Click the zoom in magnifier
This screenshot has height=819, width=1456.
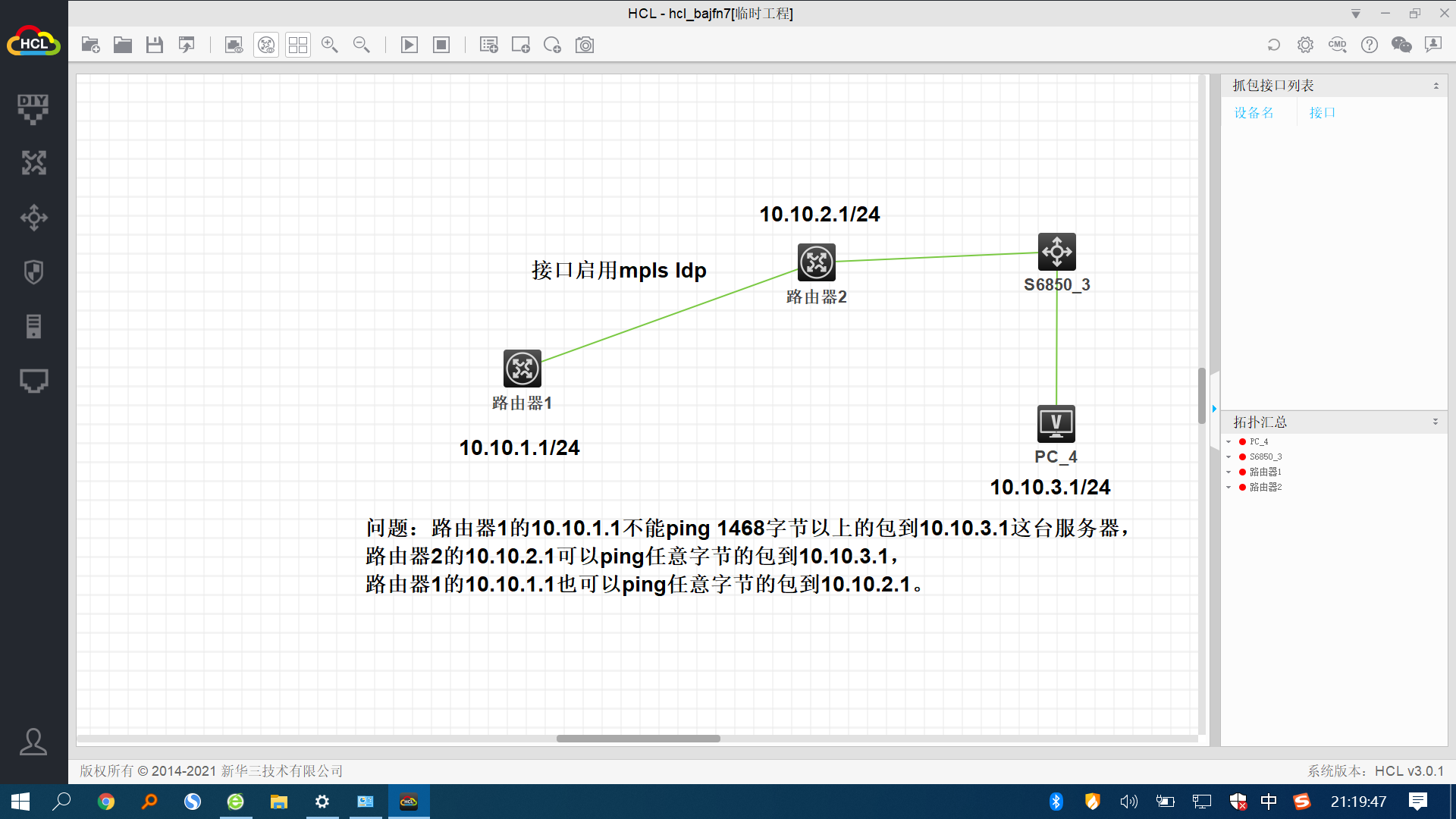330,45
